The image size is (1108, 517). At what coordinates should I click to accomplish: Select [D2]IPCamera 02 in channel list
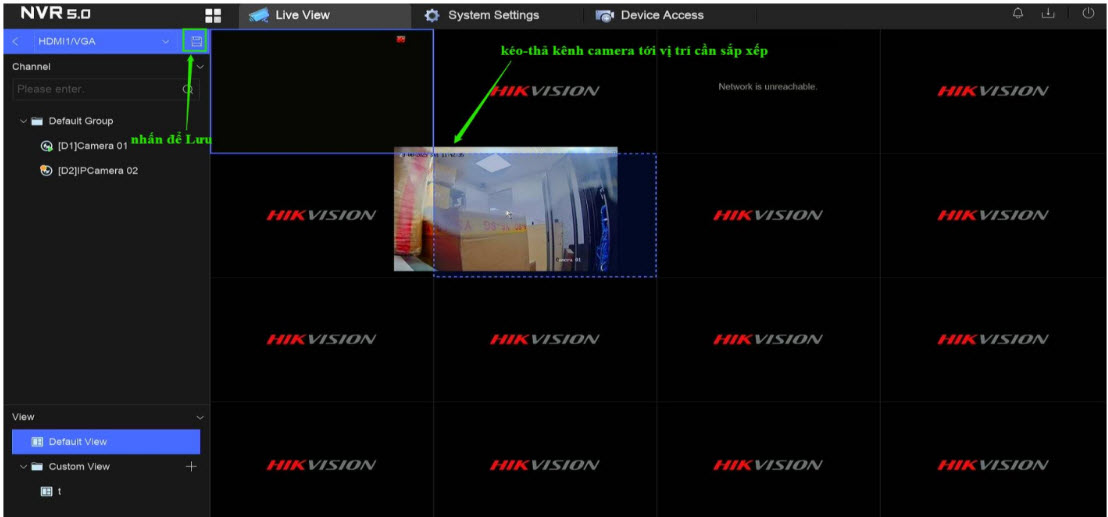[97, 171]
